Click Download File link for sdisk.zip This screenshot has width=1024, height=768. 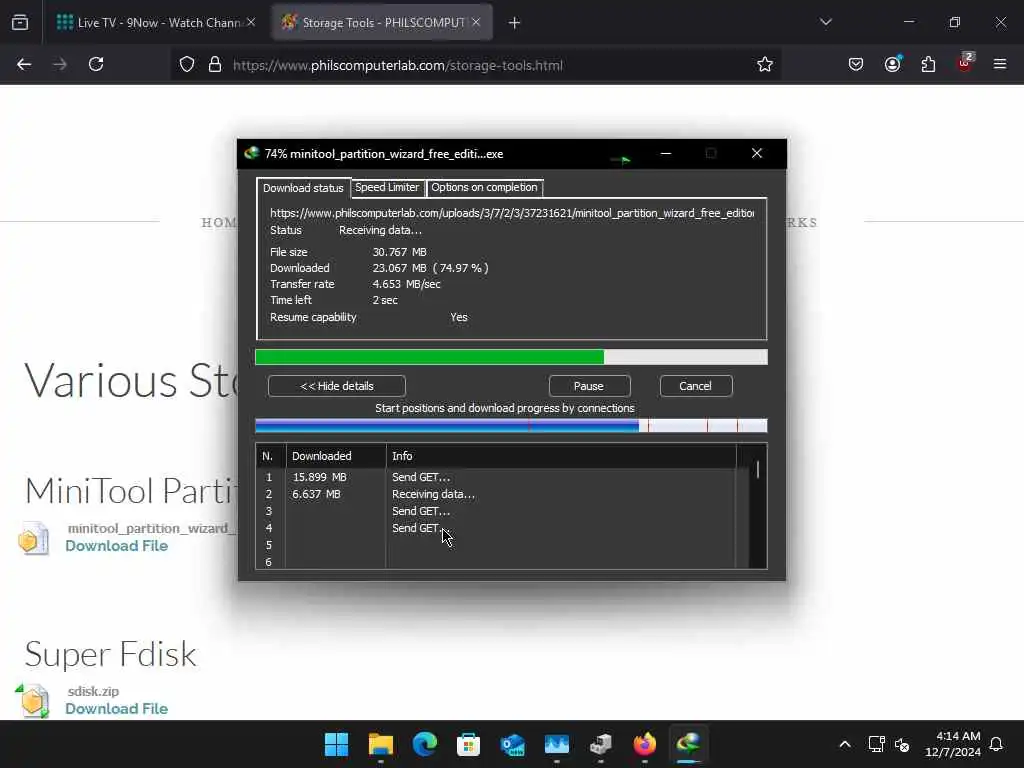pos(116,709)
